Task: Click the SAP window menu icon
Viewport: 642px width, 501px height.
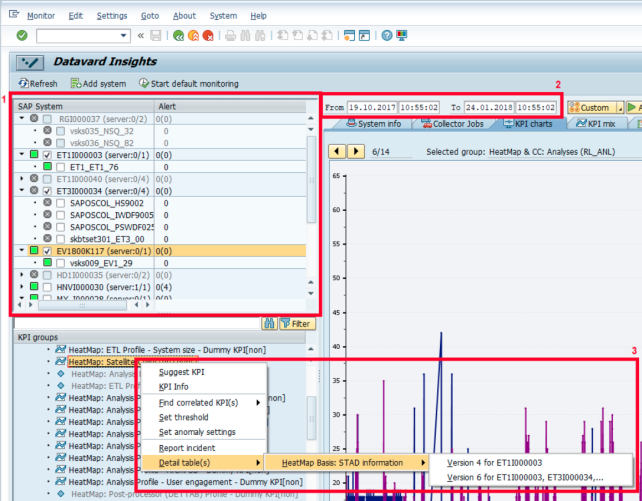Action: pos(14,15)
